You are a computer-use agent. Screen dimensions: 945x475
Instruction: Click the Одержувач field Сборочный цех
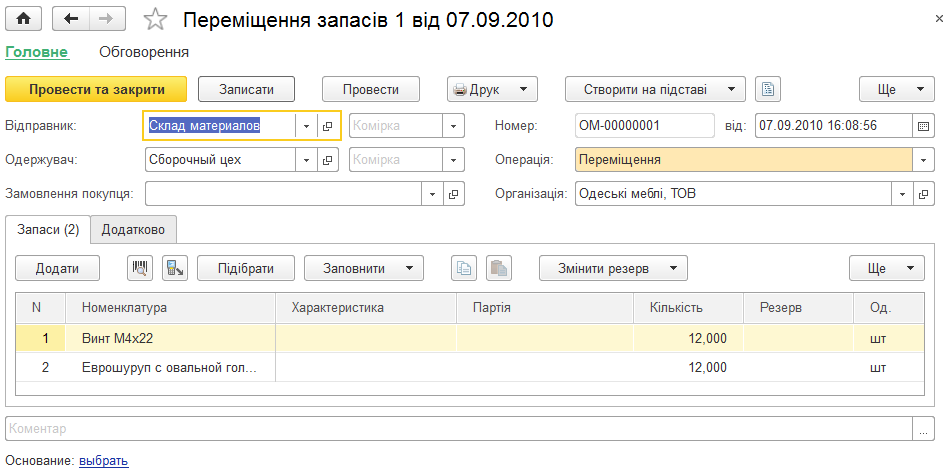pos(221,160)
